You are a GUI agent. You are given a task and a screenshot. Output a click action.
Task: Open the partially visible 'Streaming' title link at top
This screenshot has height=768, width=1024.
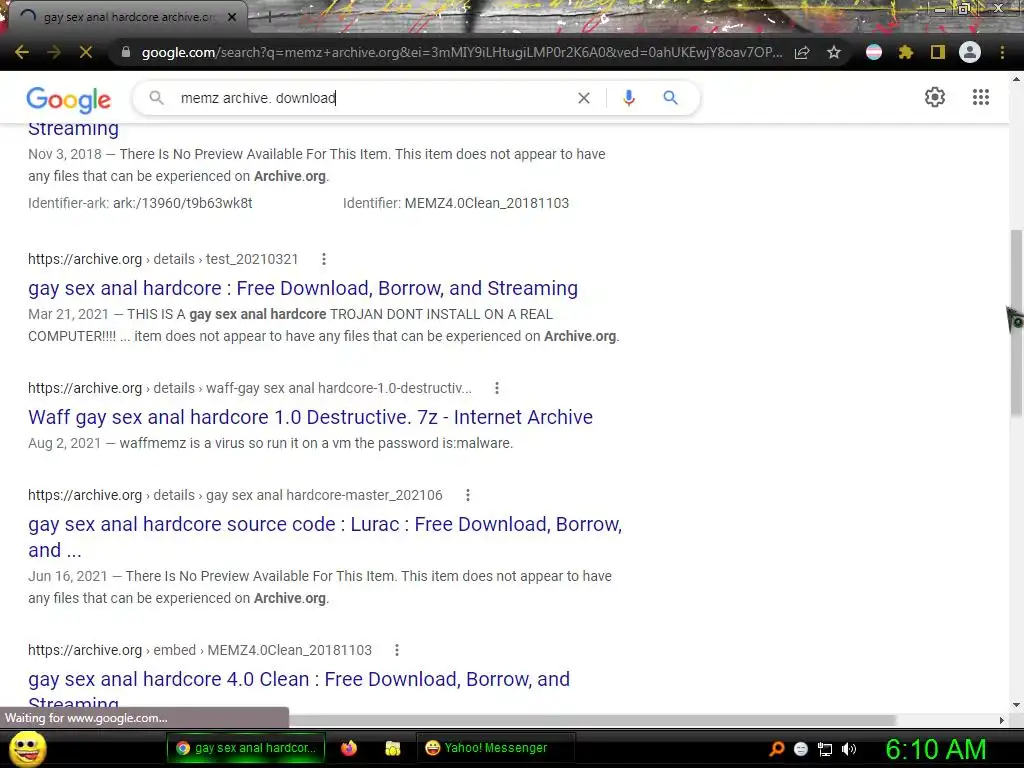coord(73,129)
